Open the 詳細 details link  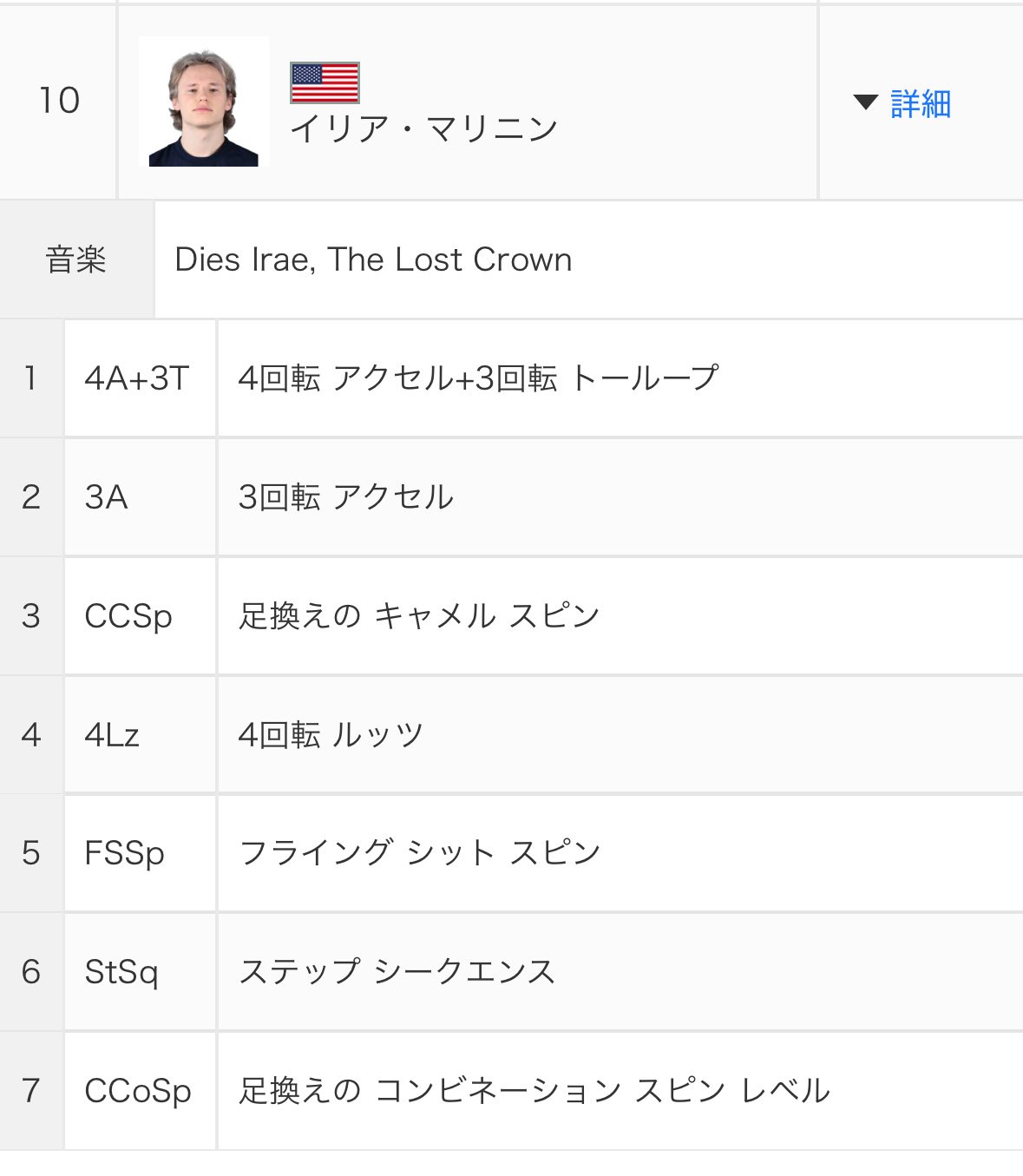pos(921,104)
